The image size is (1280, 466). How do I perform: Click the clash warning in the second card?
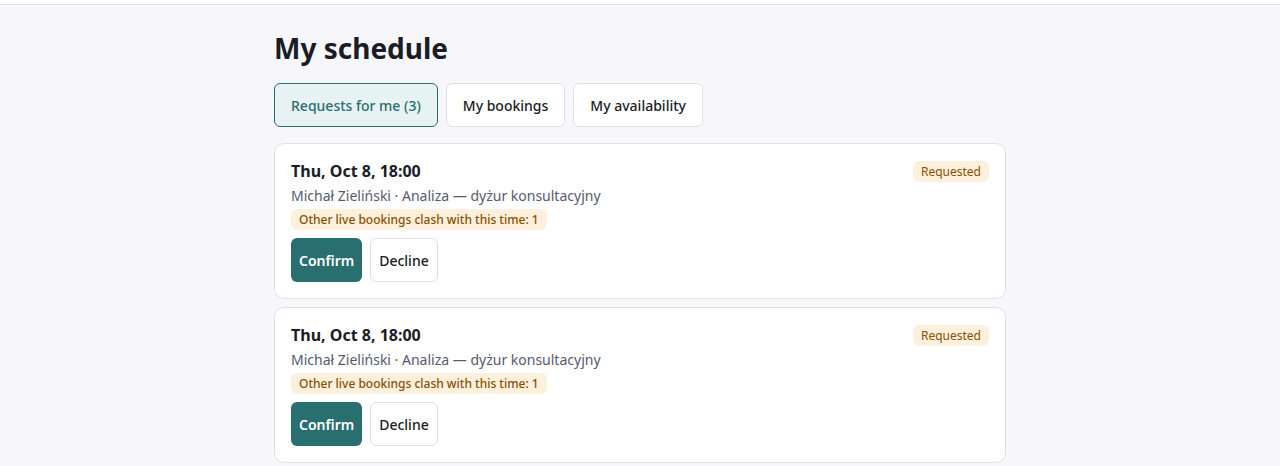click(419, 383)
